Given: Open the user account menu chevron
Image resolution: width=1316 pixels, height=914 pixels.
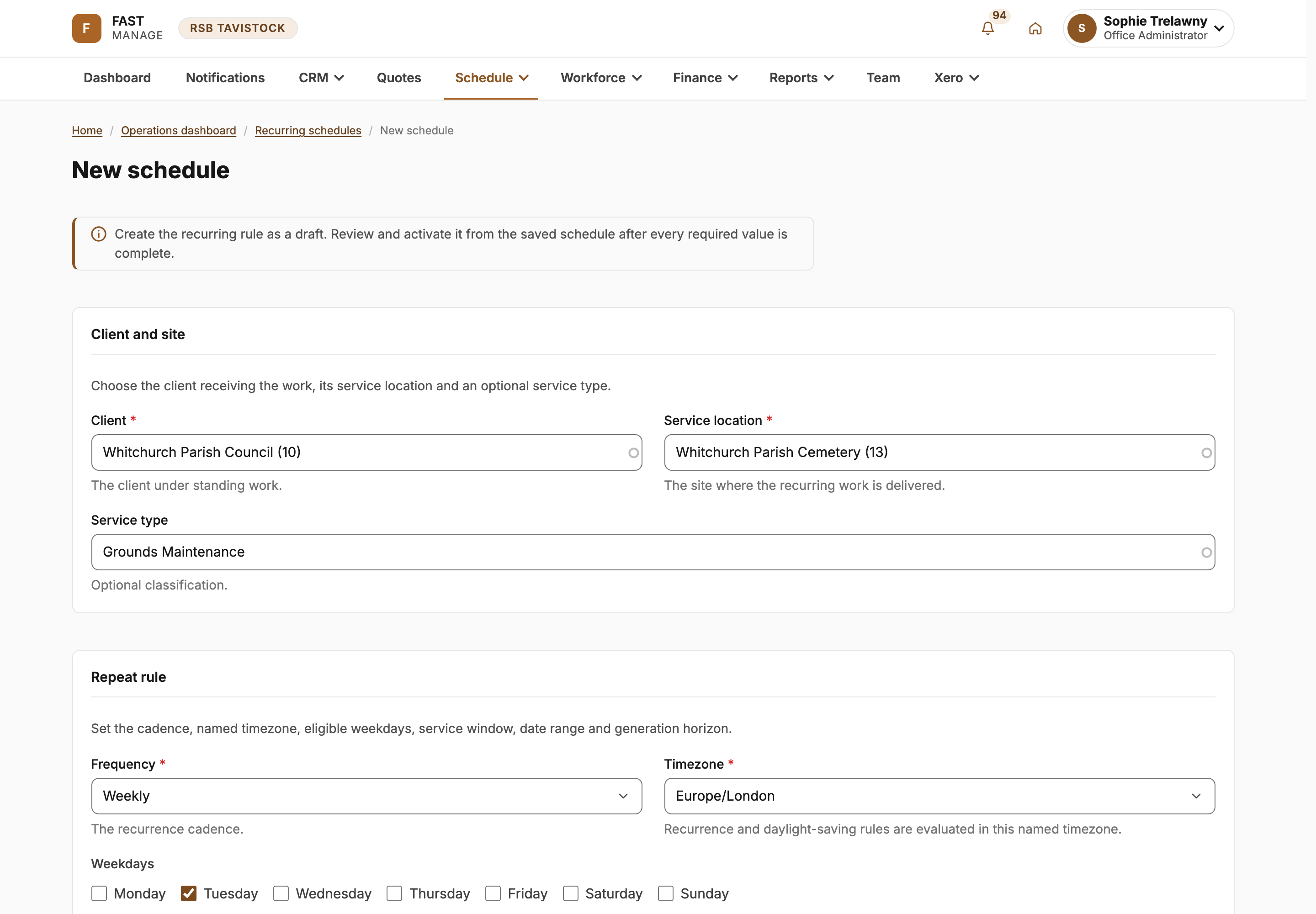Looking at the screenshot, I should pos(1219,29).
